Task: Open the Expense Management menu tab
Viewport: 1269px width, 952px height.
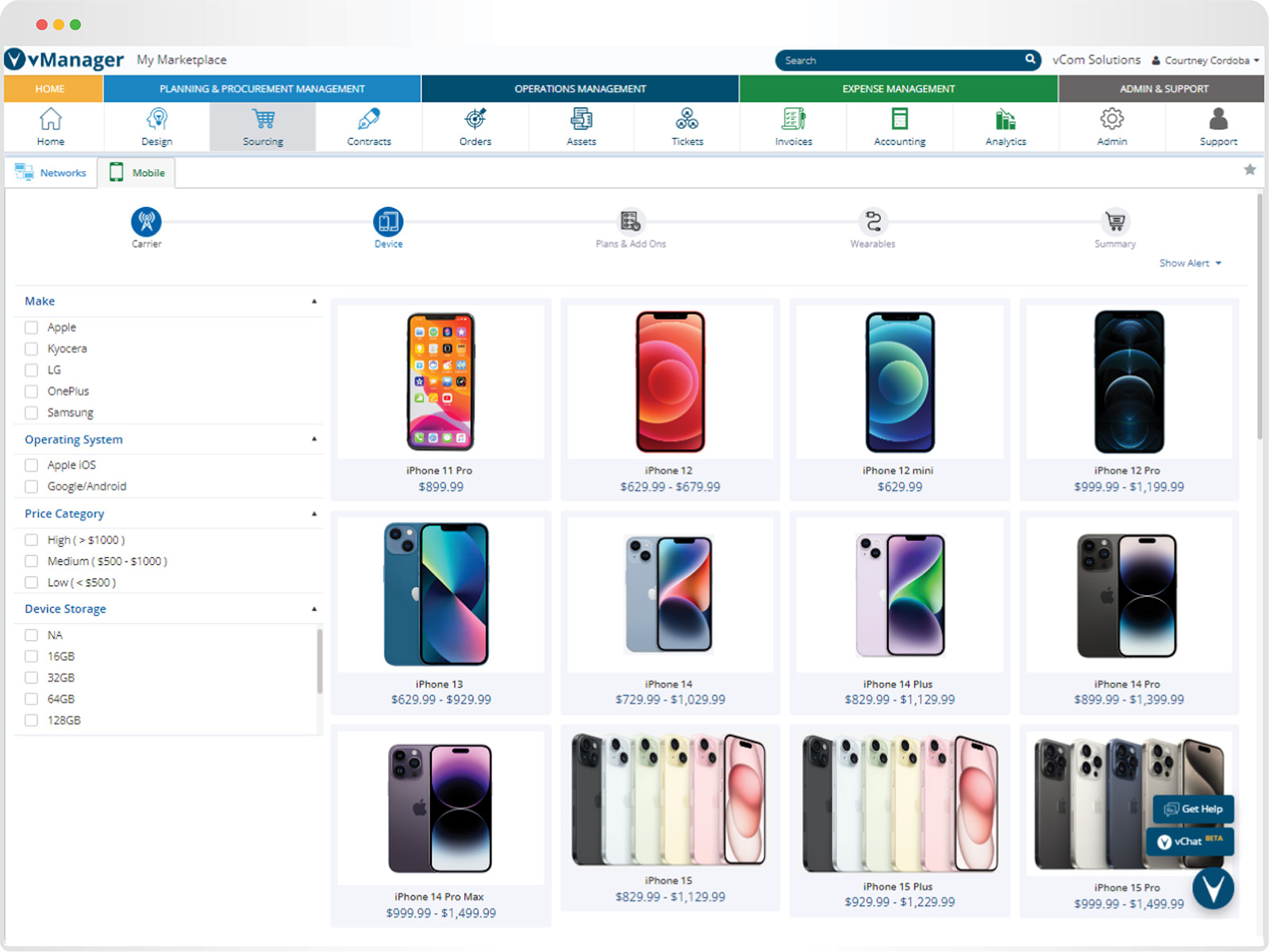Action: point(898,89)
